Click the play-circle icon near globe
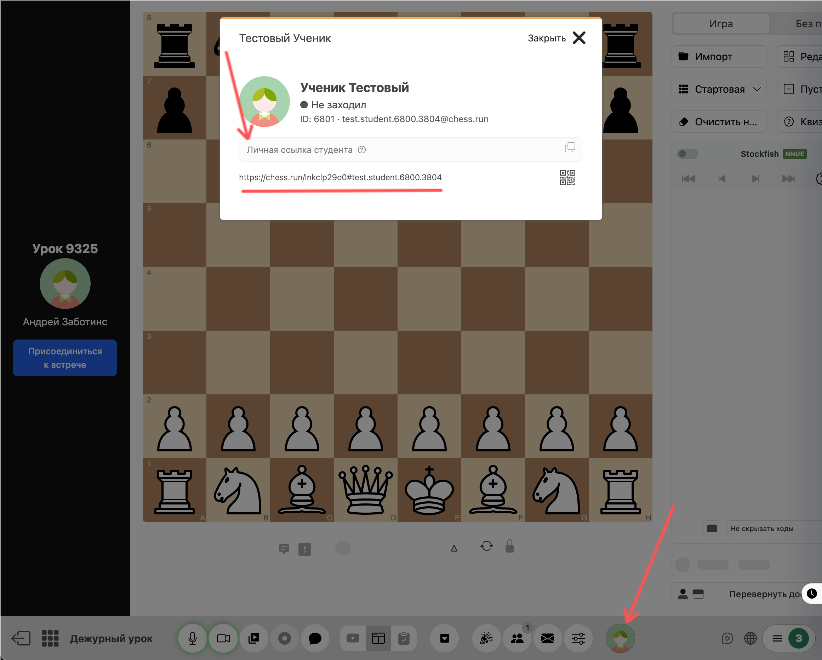 pos(727,638)
